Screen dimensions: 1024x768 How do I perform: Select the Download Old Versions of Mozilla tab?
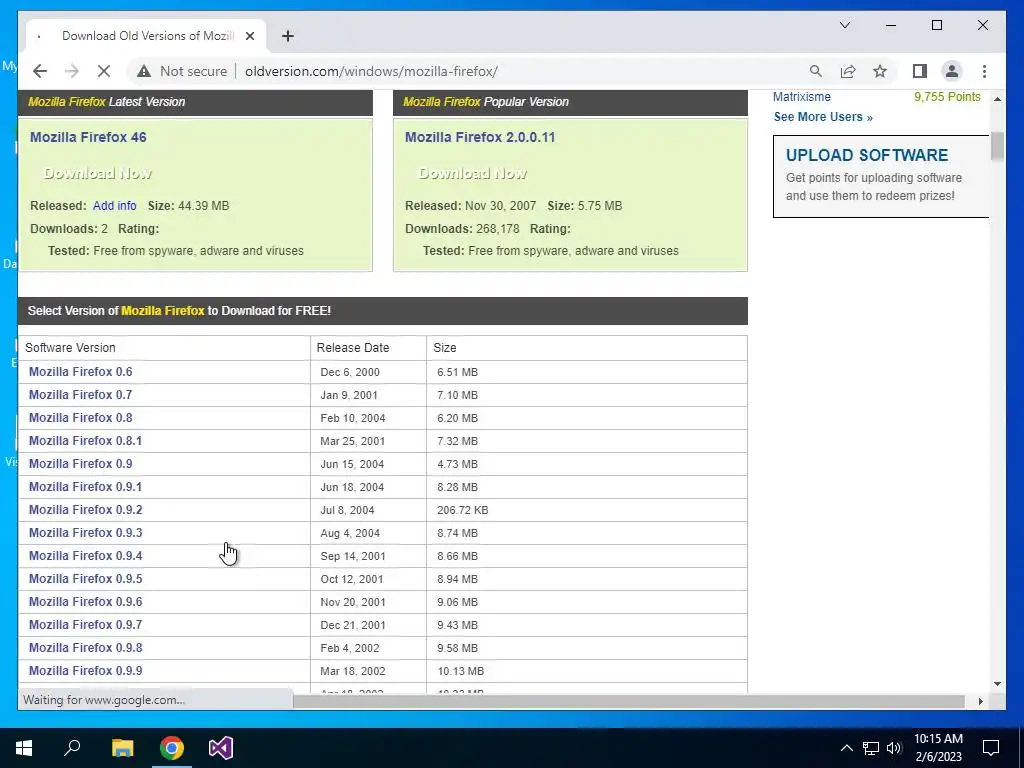tap(146, 36)
